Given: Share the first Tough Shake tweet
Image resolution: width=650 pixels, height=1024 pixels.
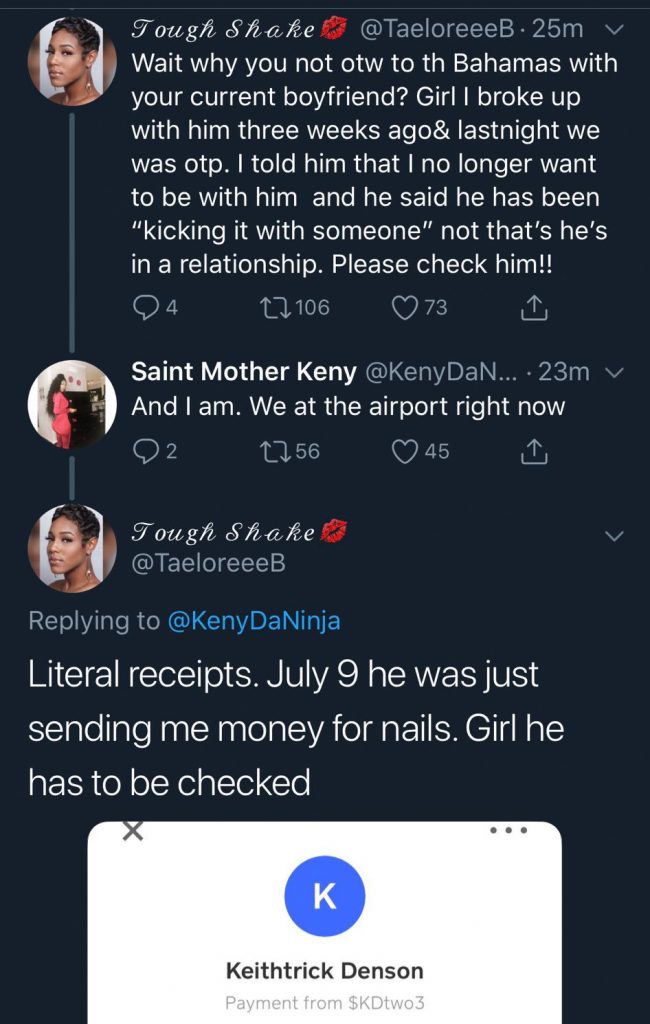Looking at the screenshot, I should click(535, 308).
